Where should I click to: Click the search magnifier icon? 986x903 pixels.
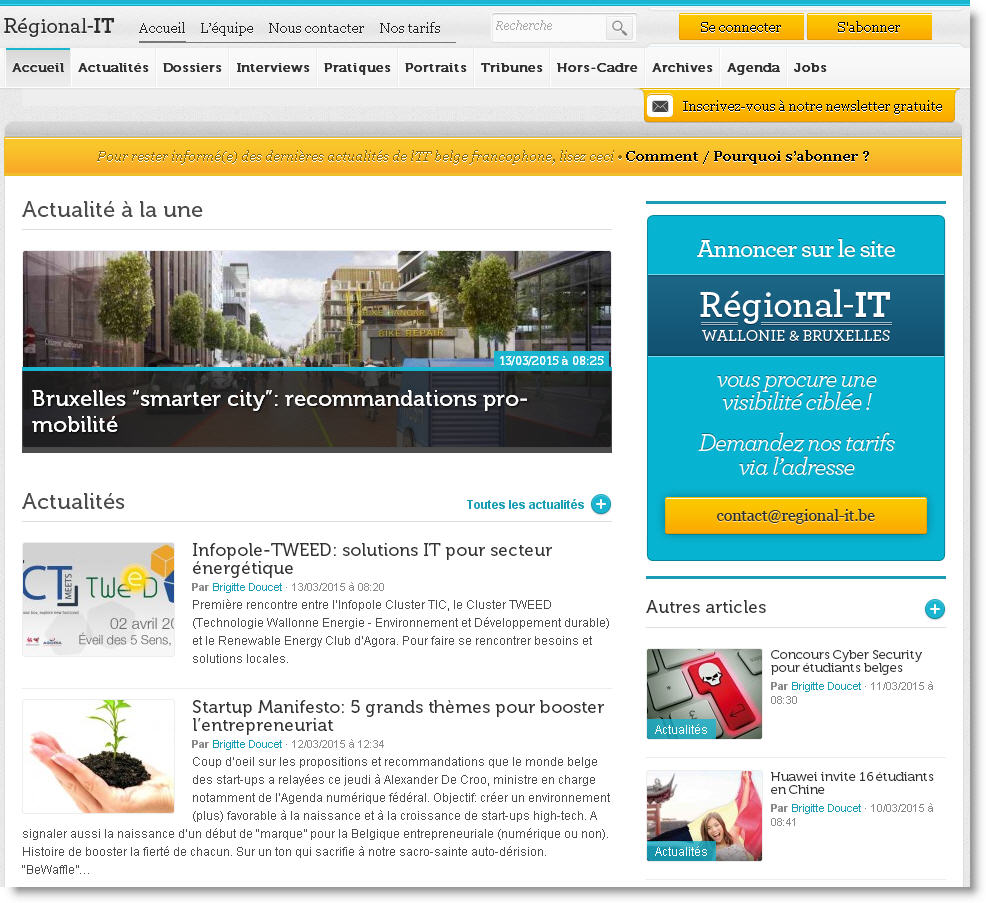619,27
